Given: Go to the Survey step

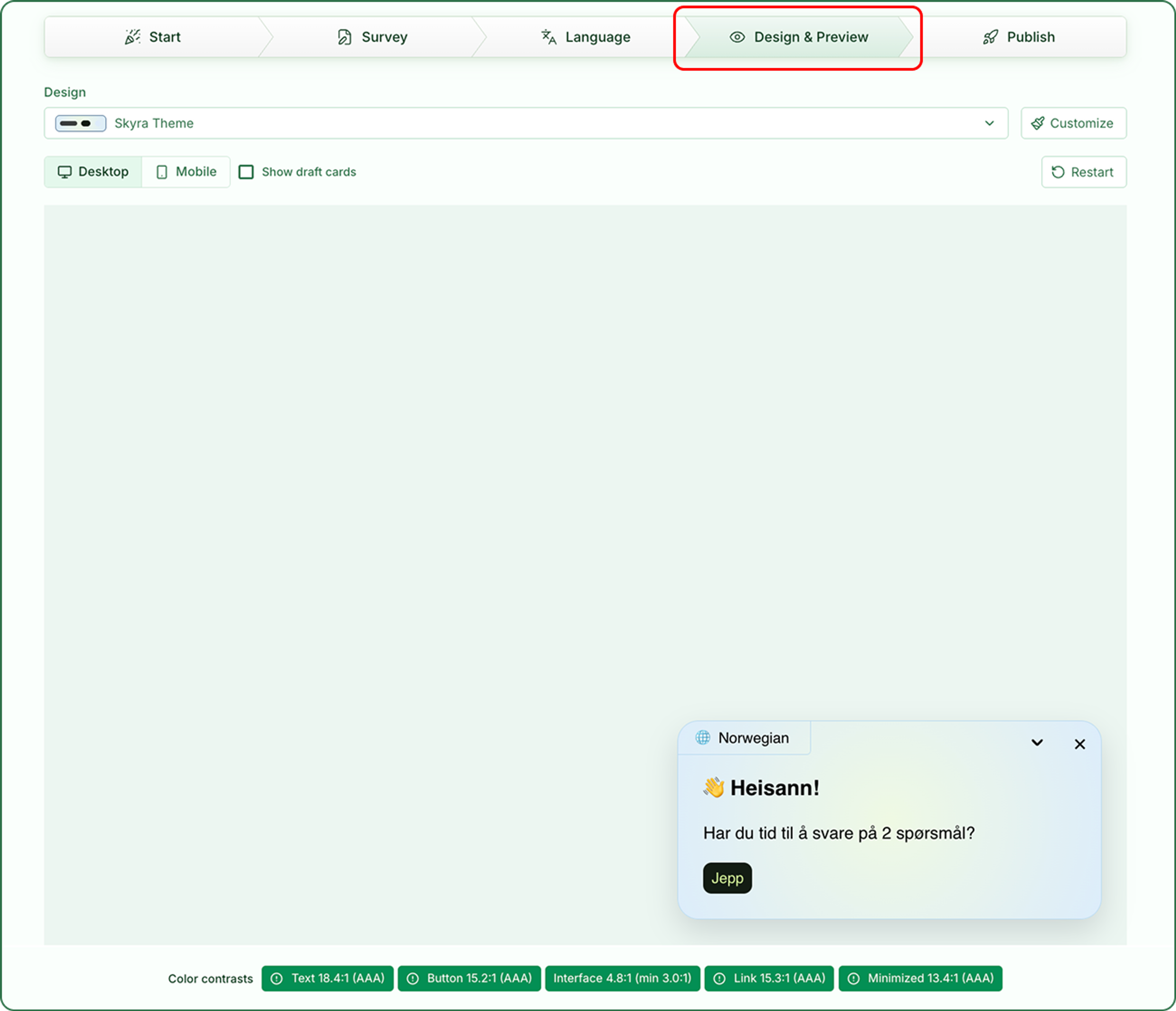Looking at the screenshot, I should pos(372,37).
